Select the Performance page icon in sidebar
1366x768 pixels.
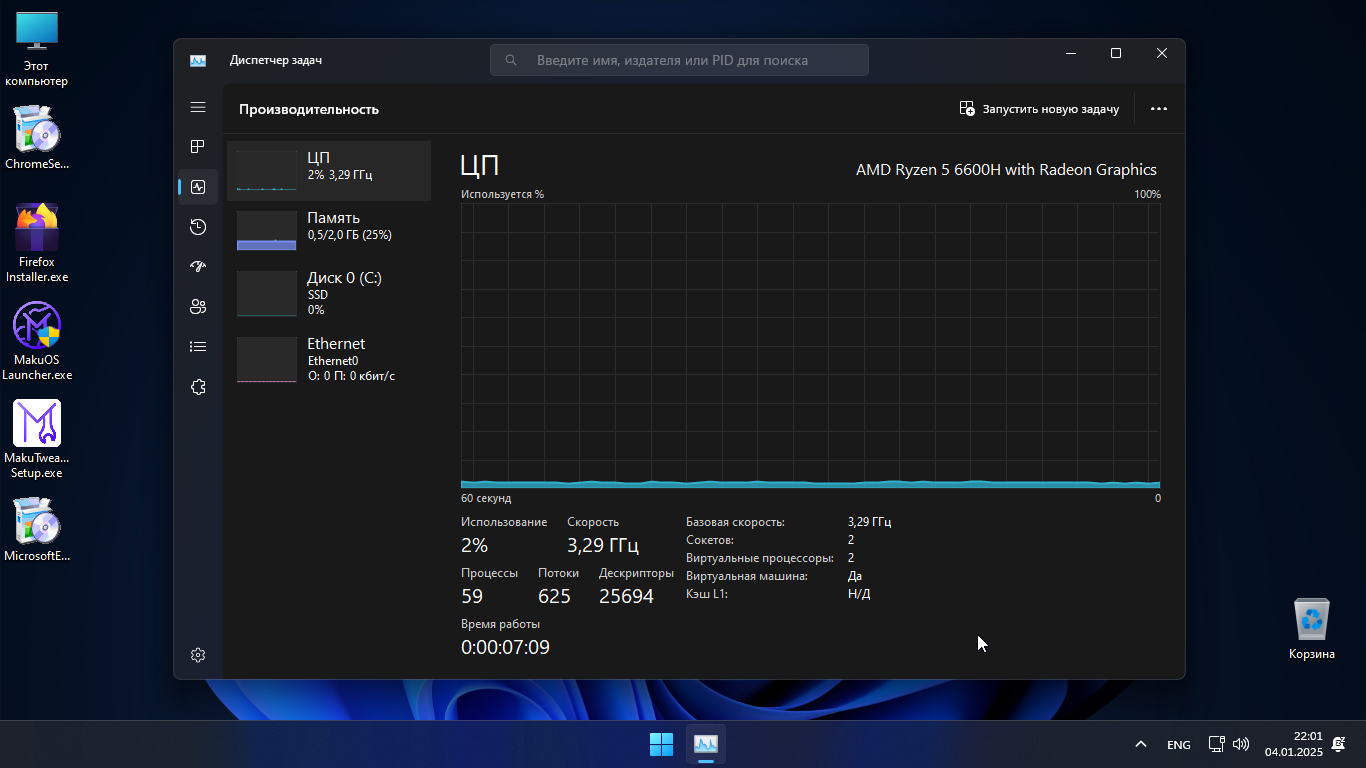pos(198,187)
